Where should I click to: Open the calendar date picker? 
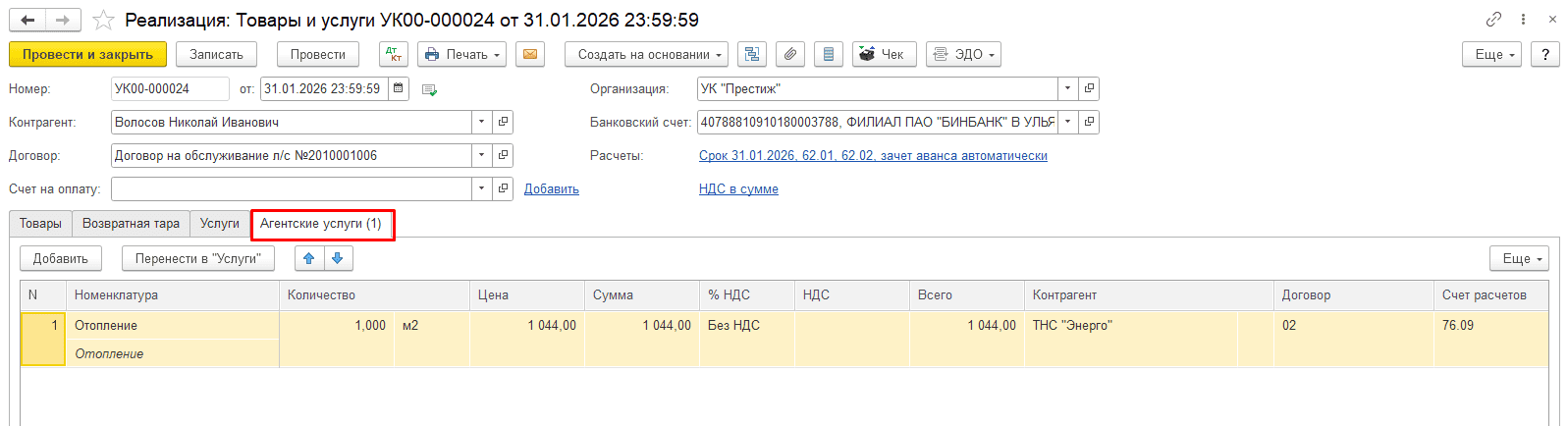click(399, 89)
